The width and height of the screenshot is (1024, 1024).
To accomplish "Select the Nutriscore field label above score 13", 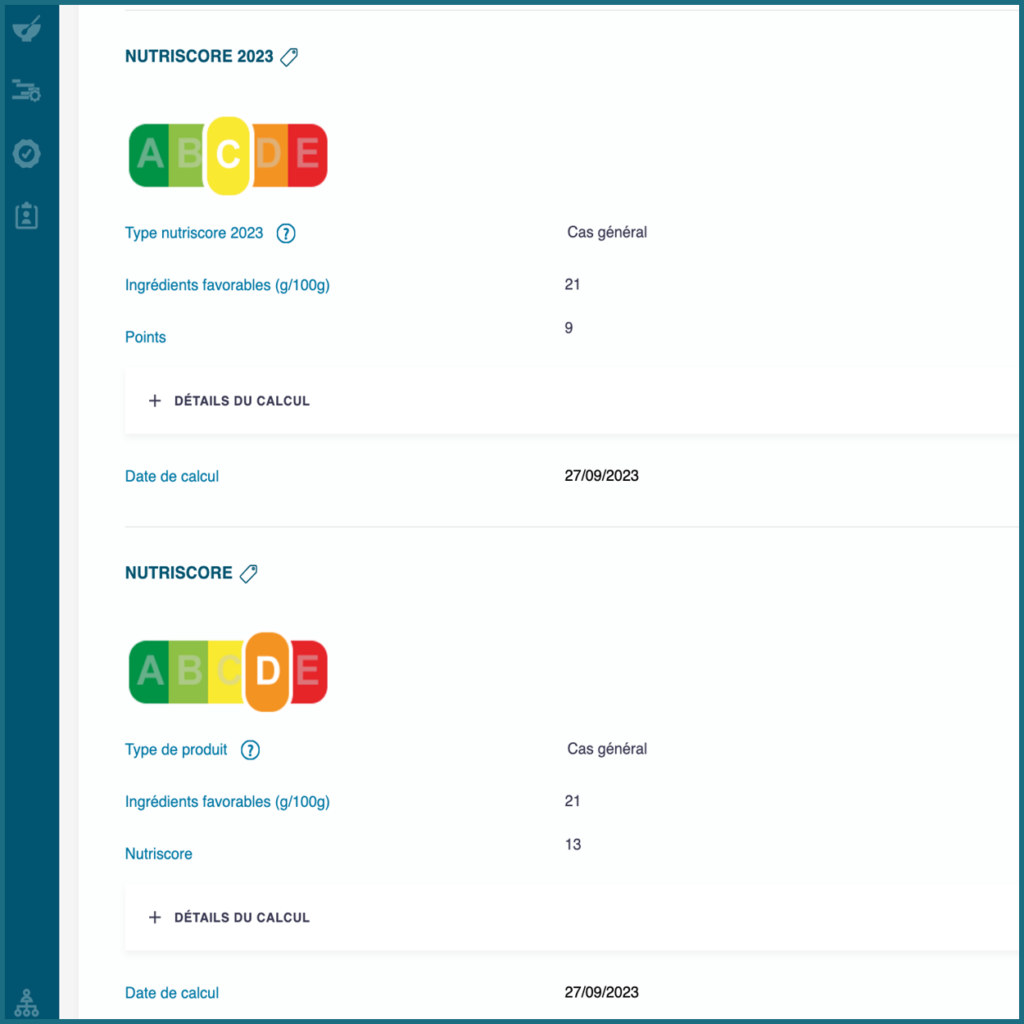I will (159, 854).
